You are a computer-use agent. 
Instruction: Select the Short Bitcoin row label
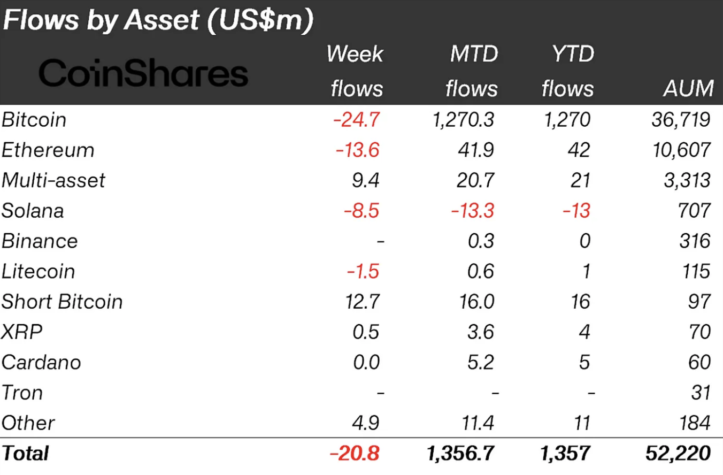pyautogui.click(x=62, y=302)
